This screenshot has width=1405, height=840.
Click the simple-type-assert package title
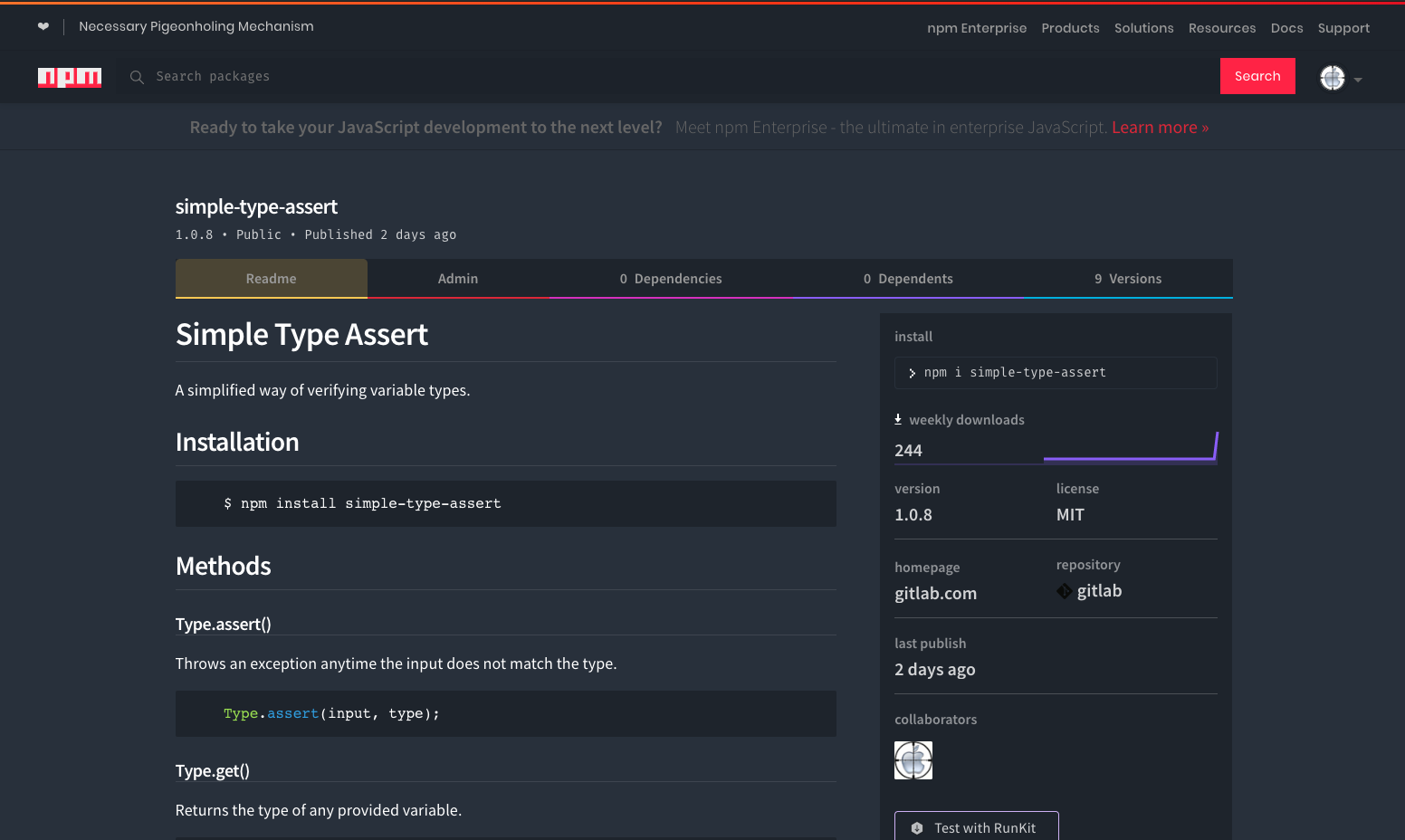coord(256,207)
